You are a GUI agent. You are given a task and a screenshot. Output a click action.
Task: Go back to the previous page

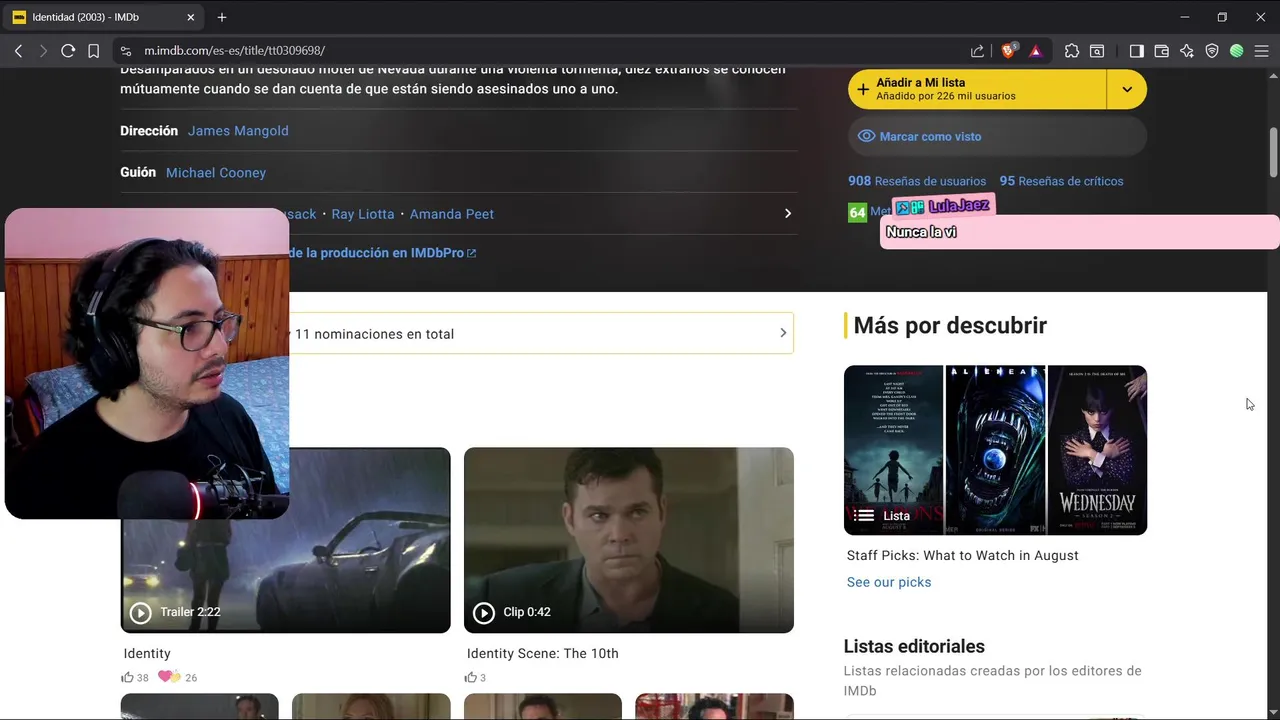(x=18, y=51)
